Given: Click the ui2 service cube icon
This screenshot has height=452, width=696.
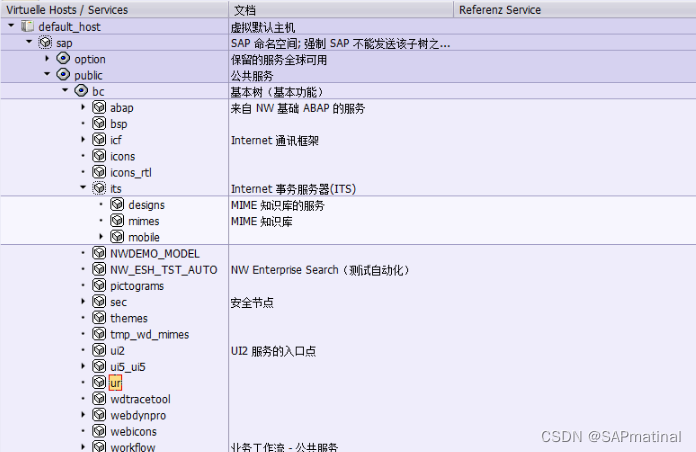Looking at the screenshot, I should pyautogui.click(x=99, y=350).
